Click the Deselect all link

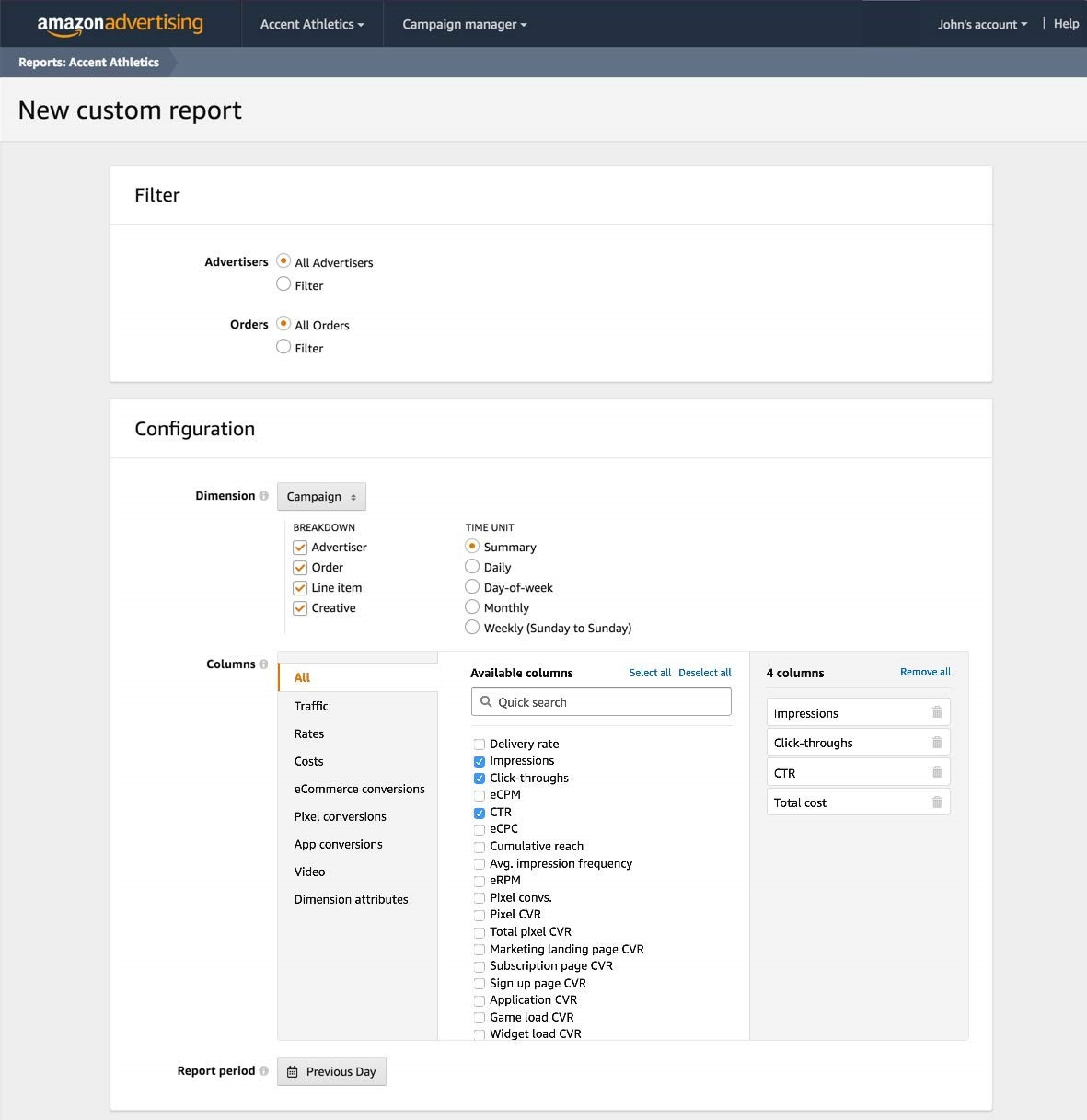705,673
